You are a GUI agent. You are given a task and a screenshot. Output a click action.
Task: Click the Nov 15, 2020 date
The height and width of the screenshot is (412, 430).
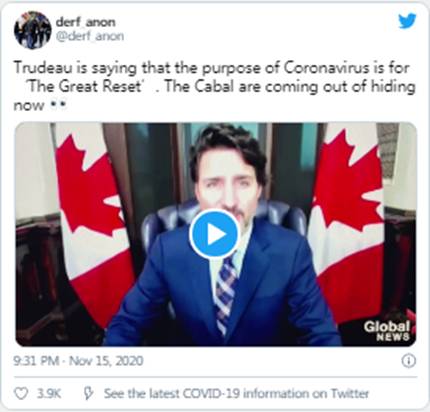[x=106, y=361]
